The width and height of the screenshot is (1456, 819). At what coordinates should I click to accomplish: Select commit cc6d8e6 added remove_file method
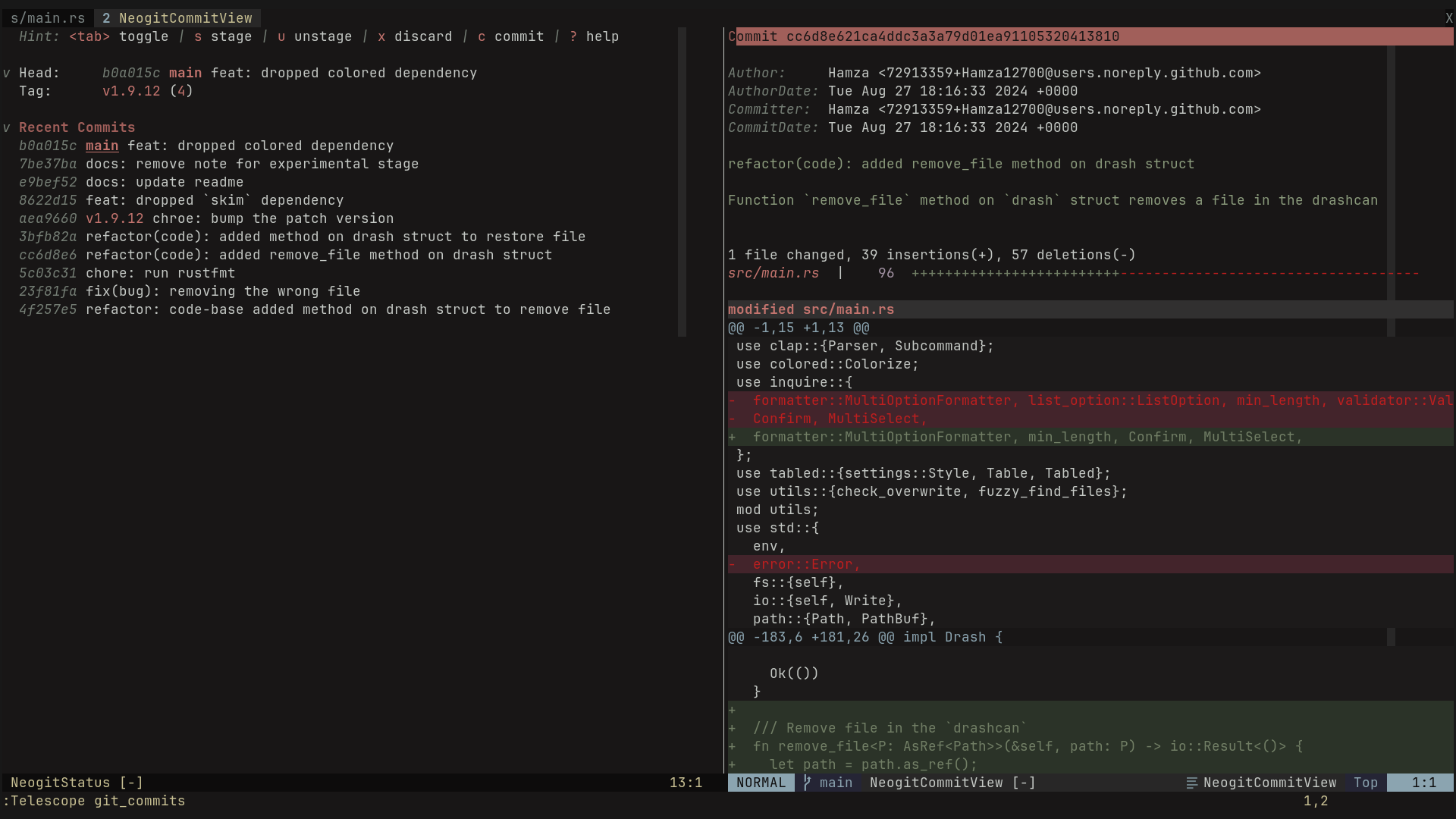[286, 255]
